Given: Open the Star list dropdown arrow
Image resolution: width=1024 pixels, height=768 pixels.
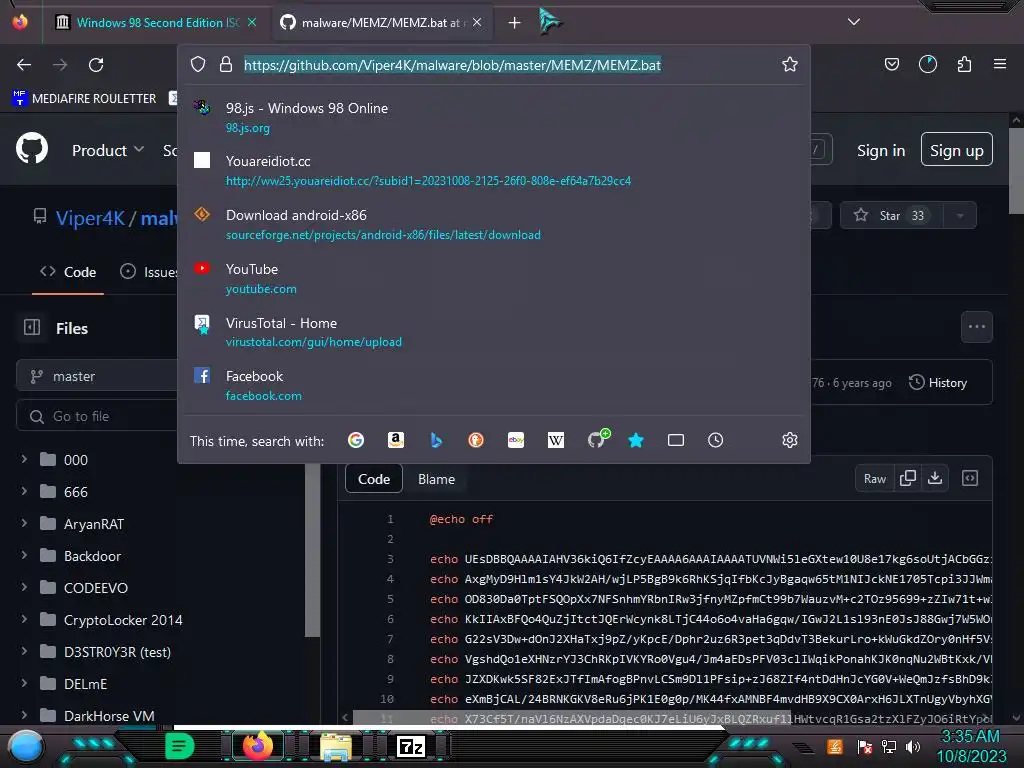Looking at the screenshot, I should (960, 216).
